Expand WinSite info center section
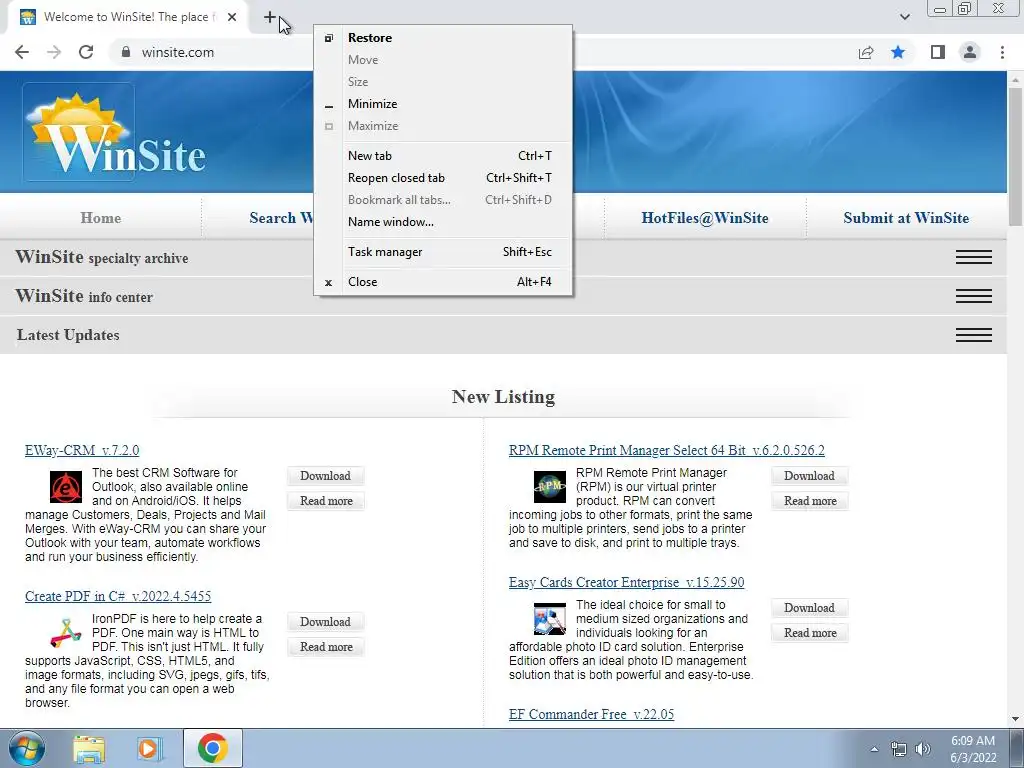Screen dimensions: 1024x768 pos(974,296)
